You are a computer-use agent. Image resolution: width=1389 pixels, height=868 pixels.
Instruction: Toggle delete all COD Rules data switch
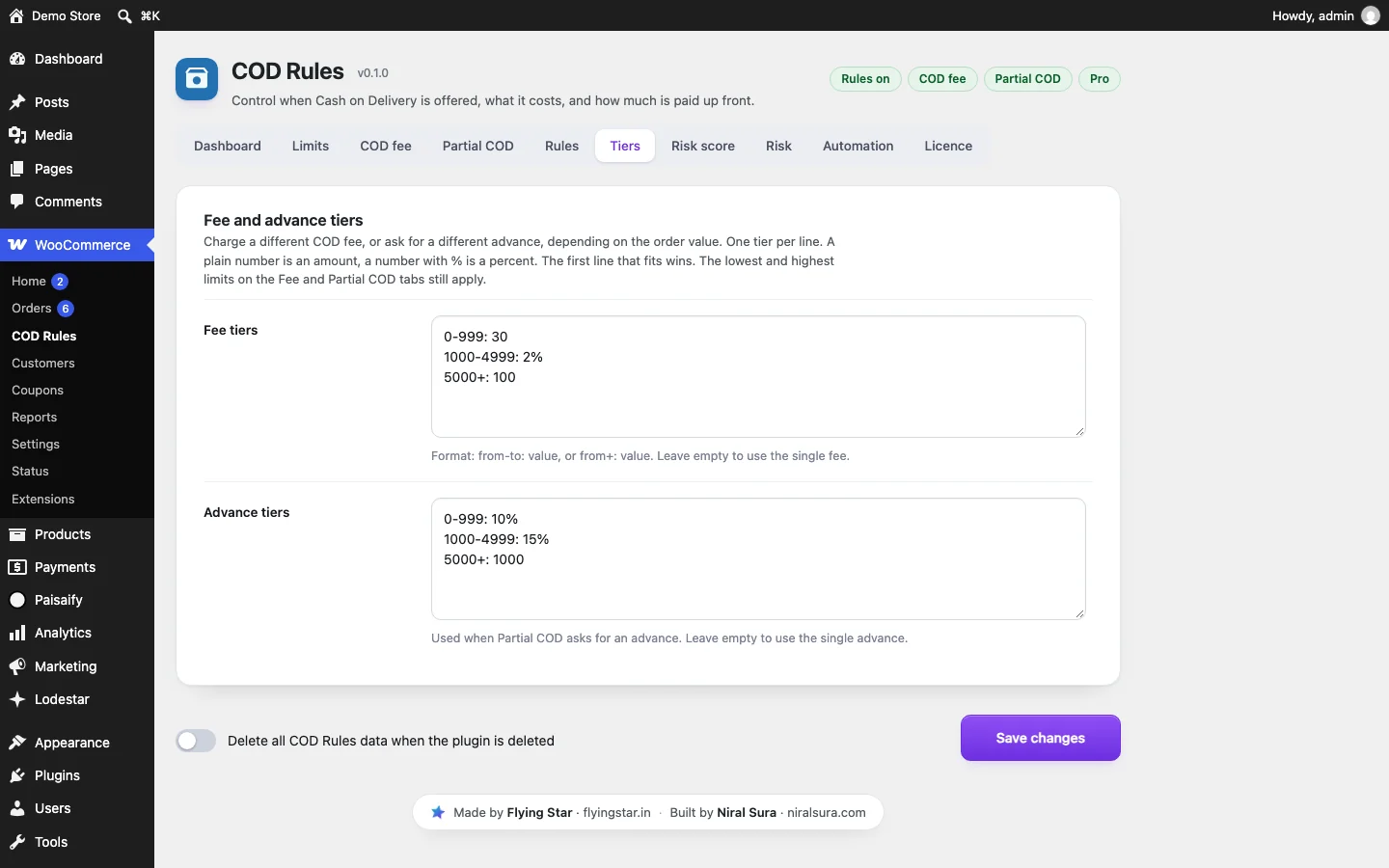(x=196, y=741)
